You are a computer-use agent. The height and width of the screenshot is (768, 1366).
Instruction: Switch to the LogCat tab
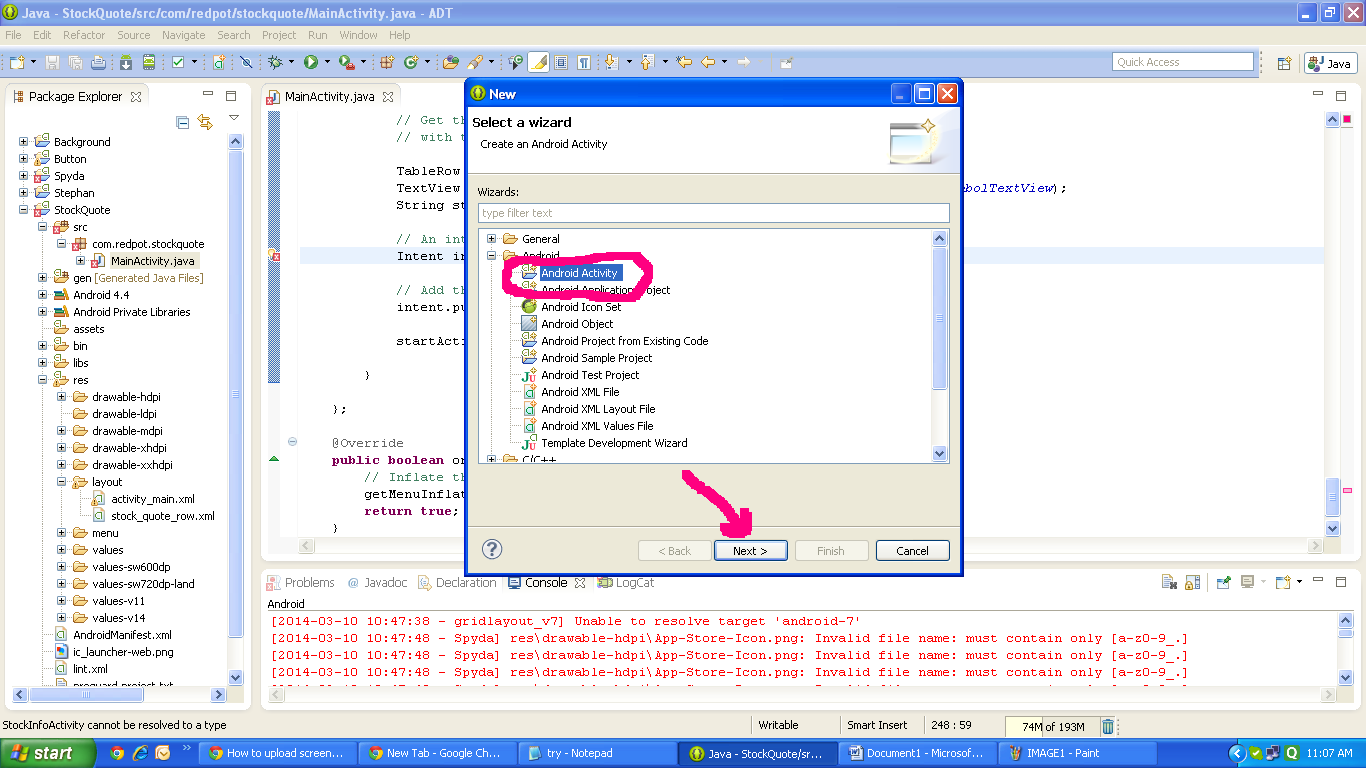click(625, 582)
